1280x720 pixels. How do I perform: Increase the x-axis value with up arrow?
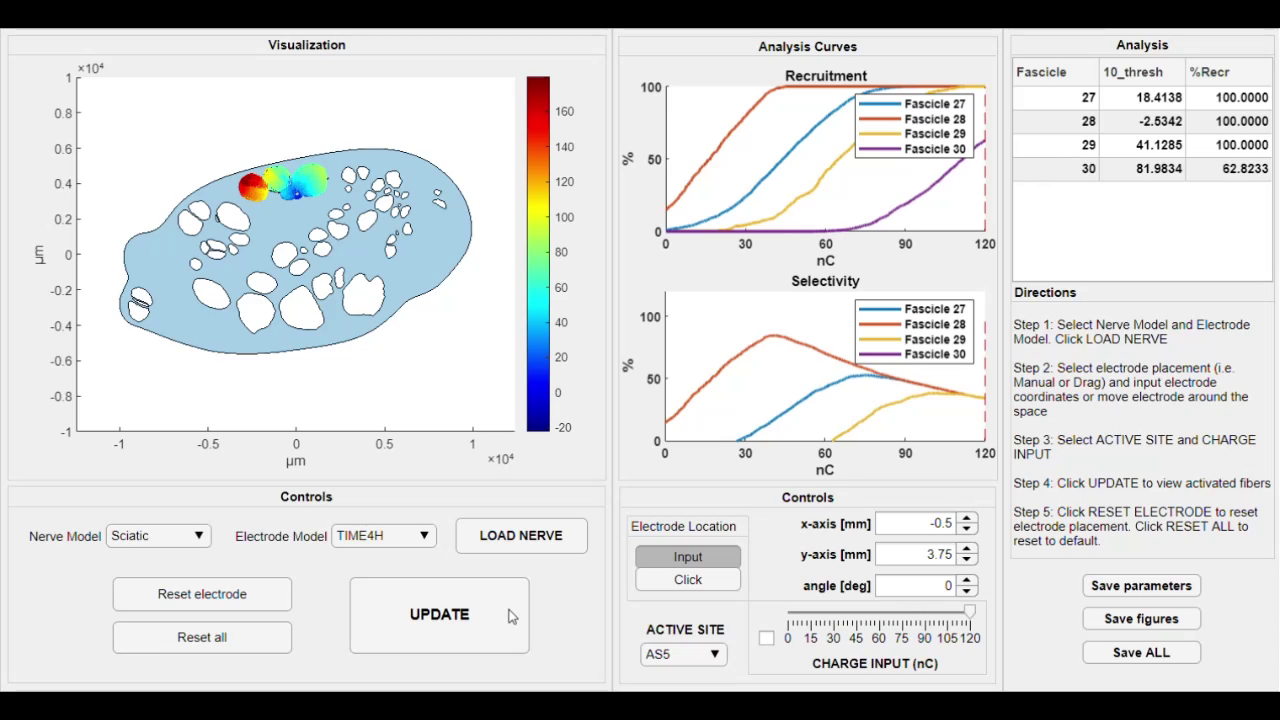[966, 518]
